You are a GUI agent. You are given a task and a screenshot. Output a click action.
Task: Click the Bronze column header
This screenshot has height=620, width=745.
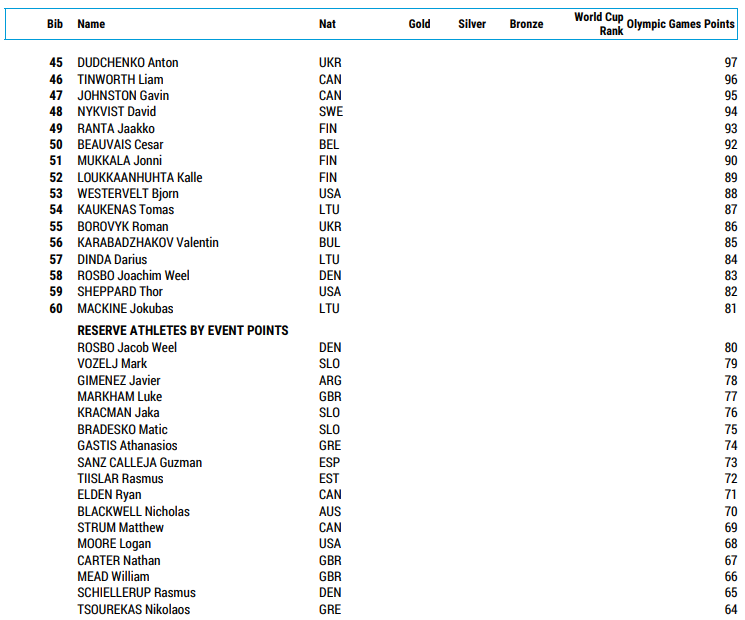pos(526,24)
